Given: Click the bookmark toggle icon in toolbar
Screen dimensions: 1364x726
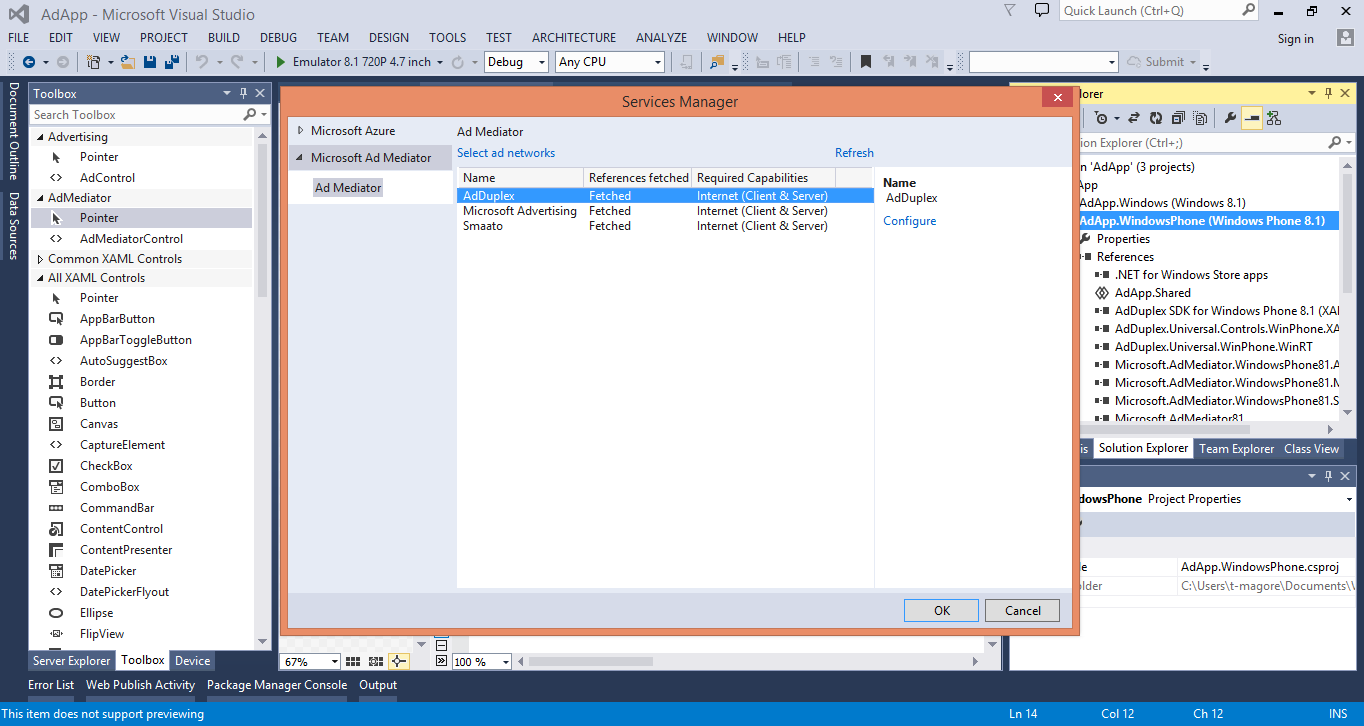Looking at the screenshot, I should pos(866,62).
